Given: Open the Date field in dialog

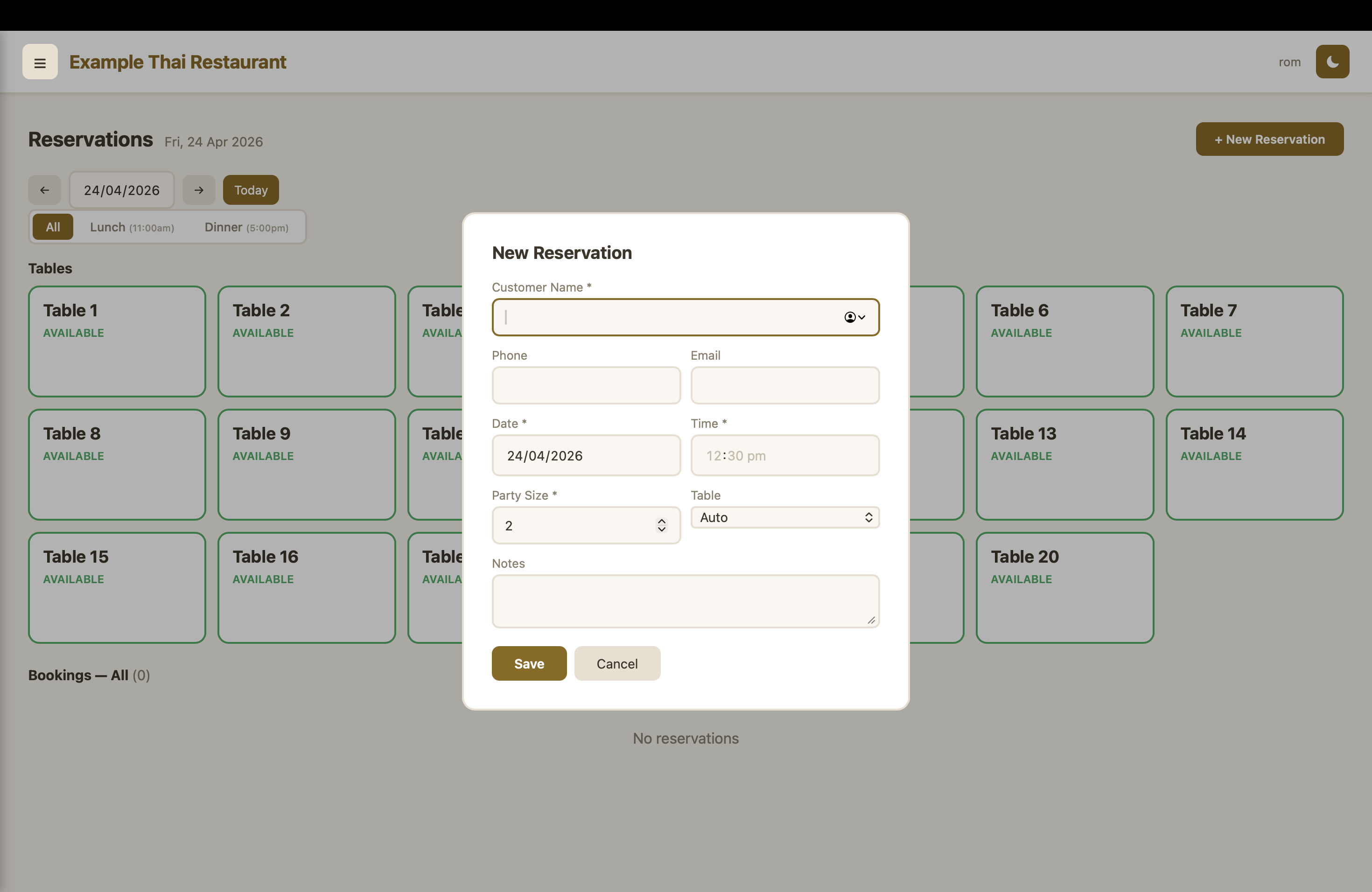Looking at the screenshot, I should (586, 455).
